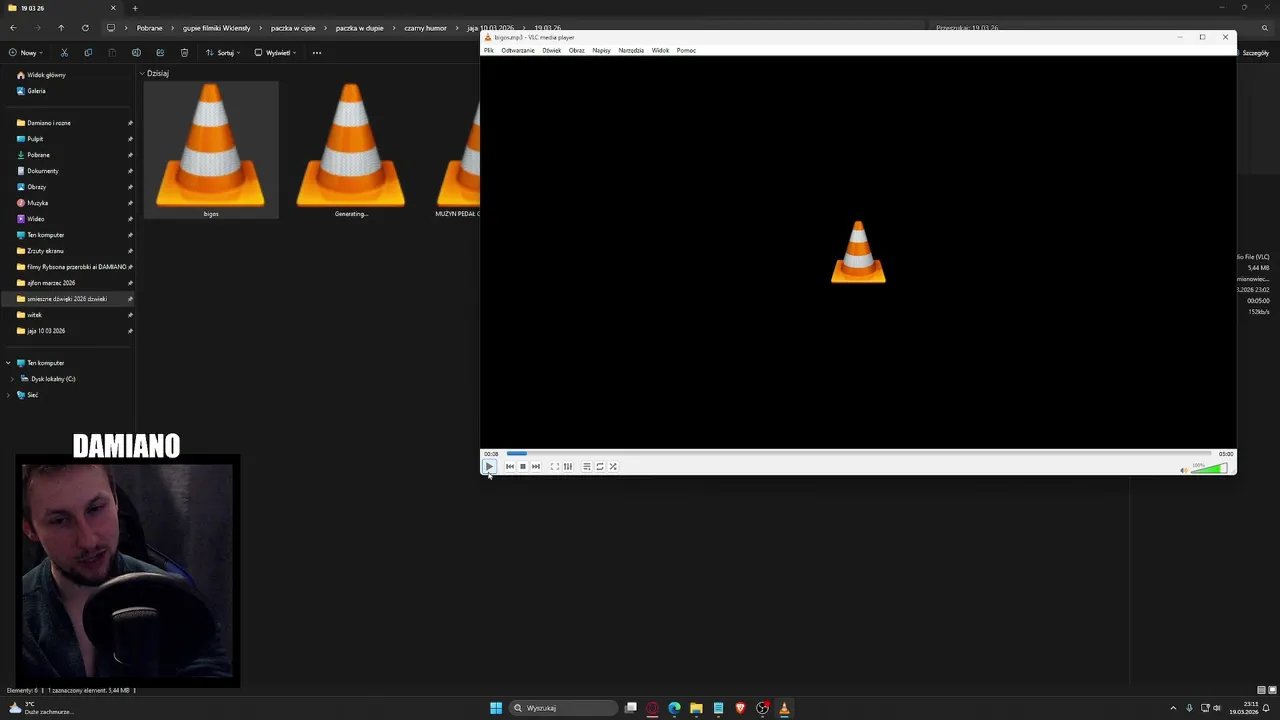
Task: Expand chevron after paczka w cipie breadcrumb
Action: 326,28
